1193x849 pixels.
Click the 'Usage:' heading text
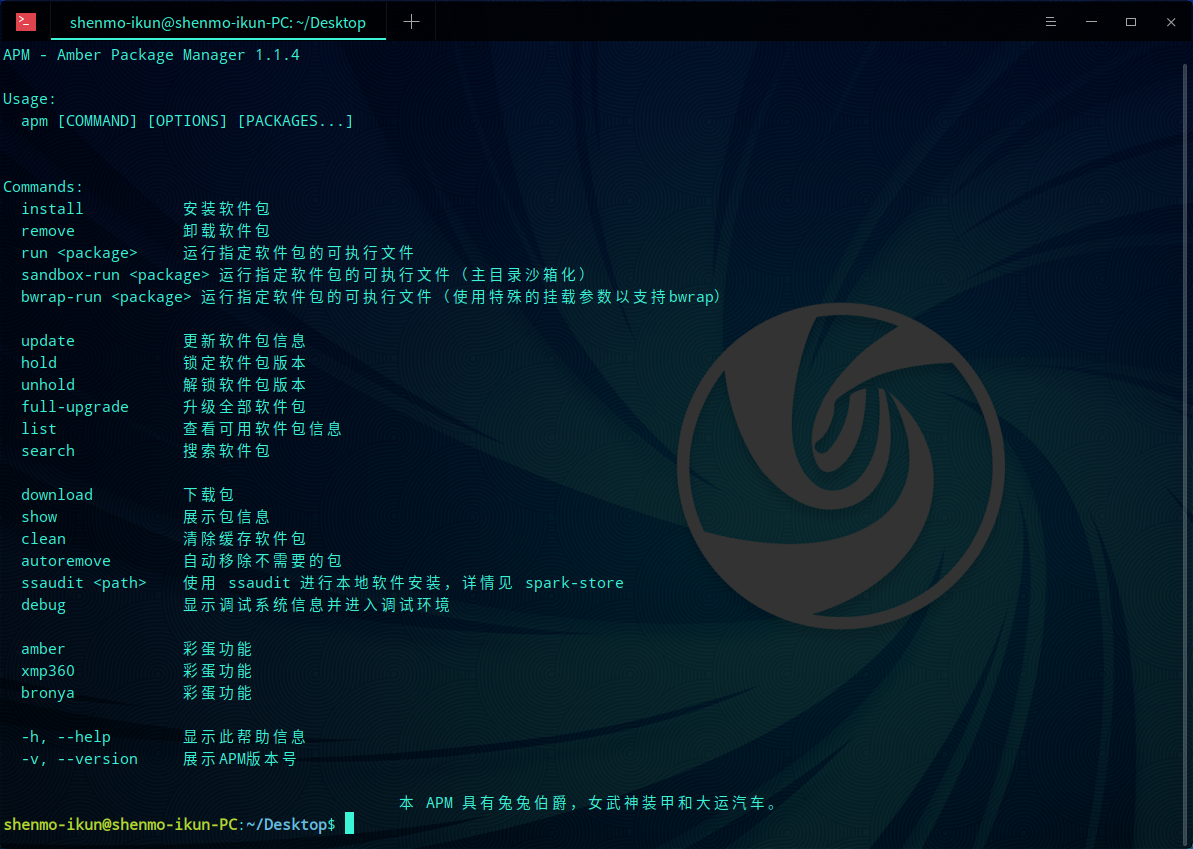30,99
